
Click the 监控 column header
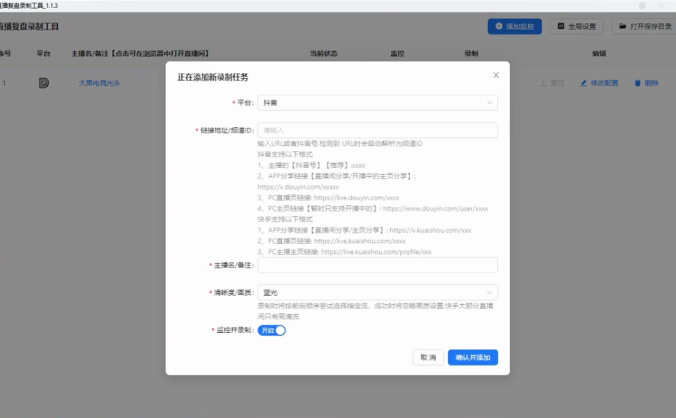(x=397, y=53)
